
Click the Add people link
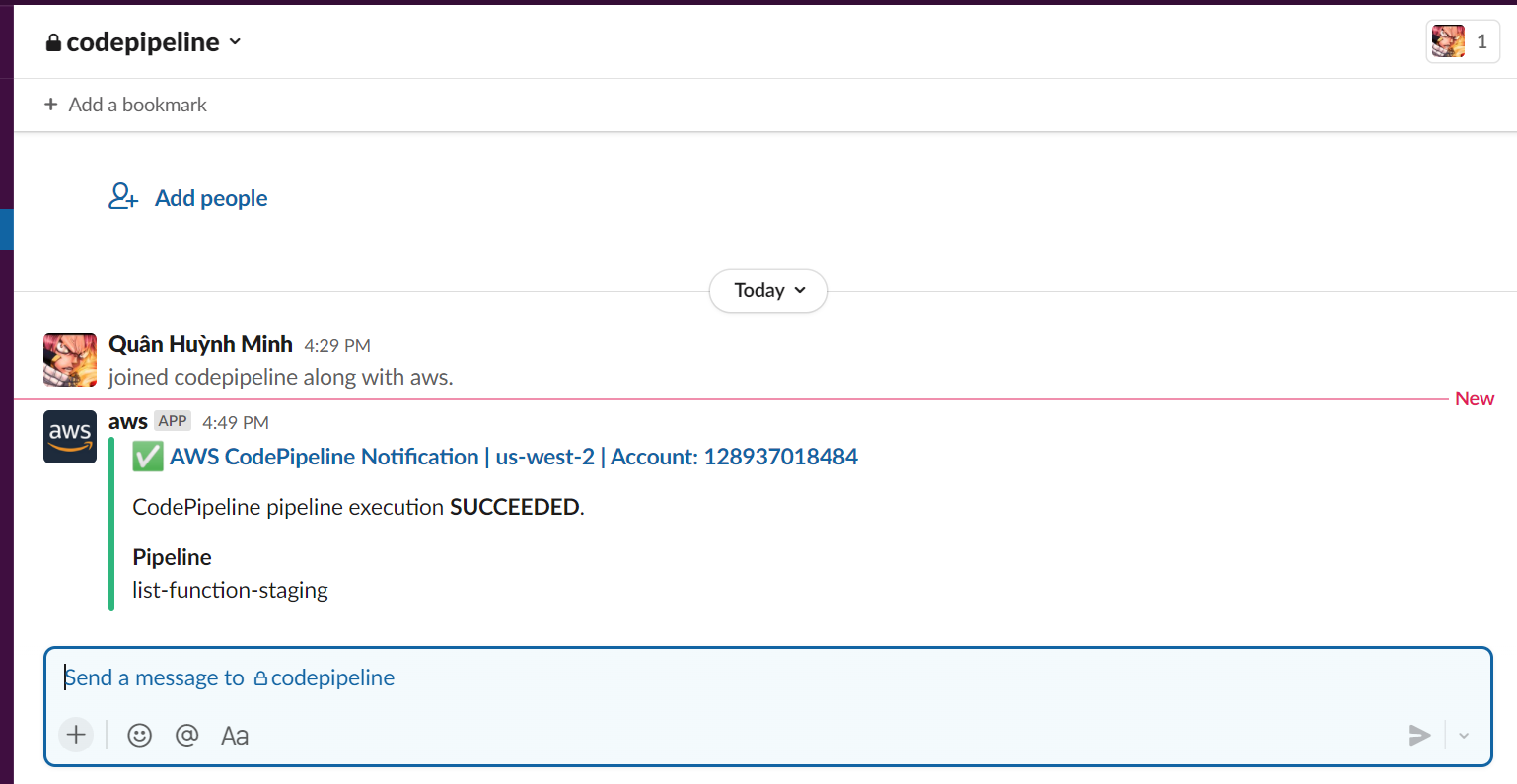coord(211,198)
